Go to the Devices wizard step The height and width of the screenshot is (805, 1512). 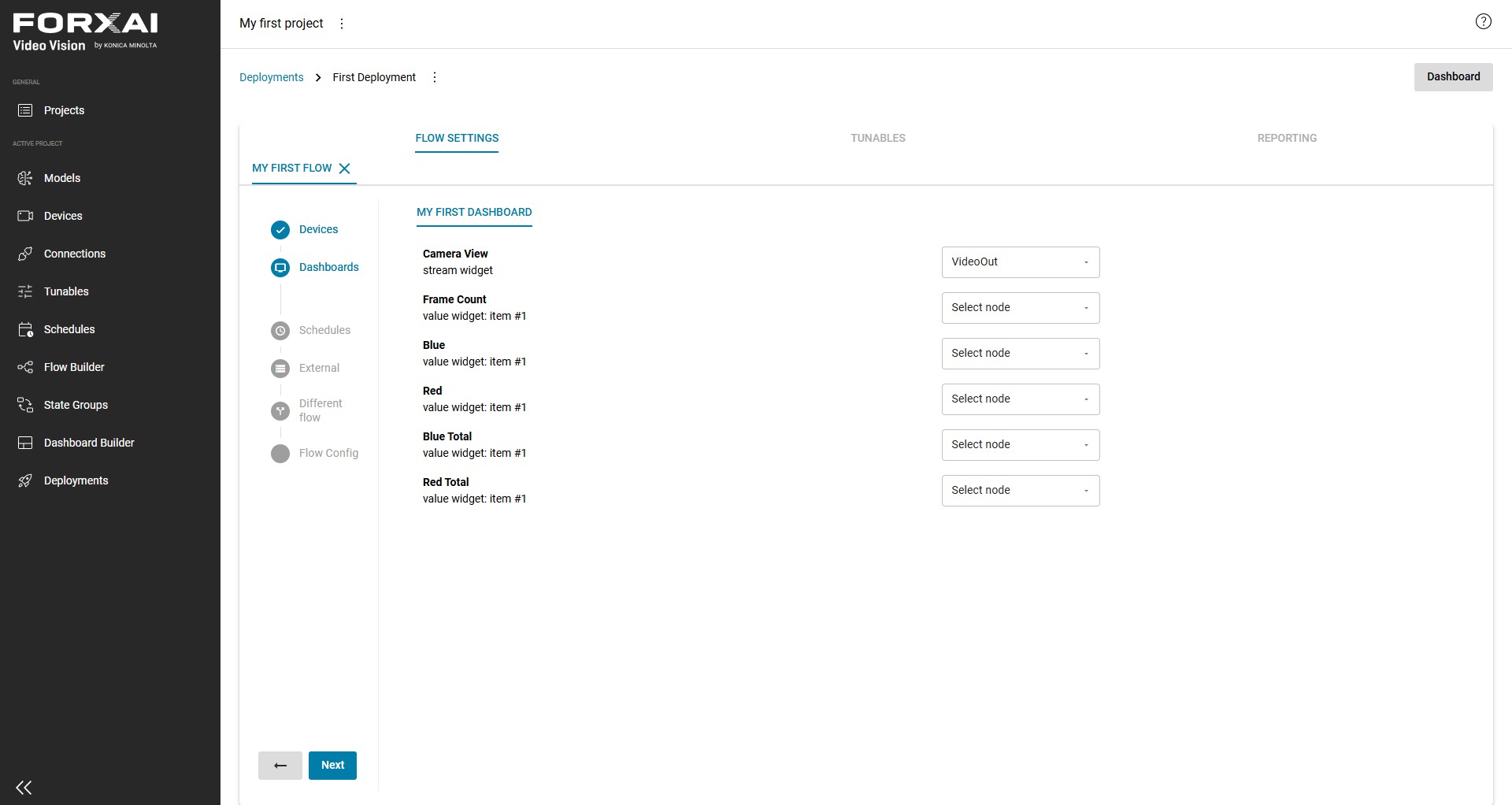coord(318,229)
